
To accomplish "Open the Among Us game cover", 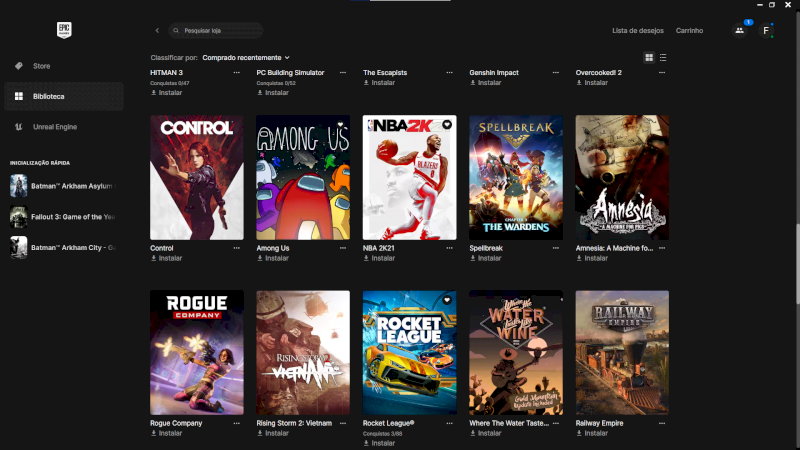I will click(x=303, y=178).
